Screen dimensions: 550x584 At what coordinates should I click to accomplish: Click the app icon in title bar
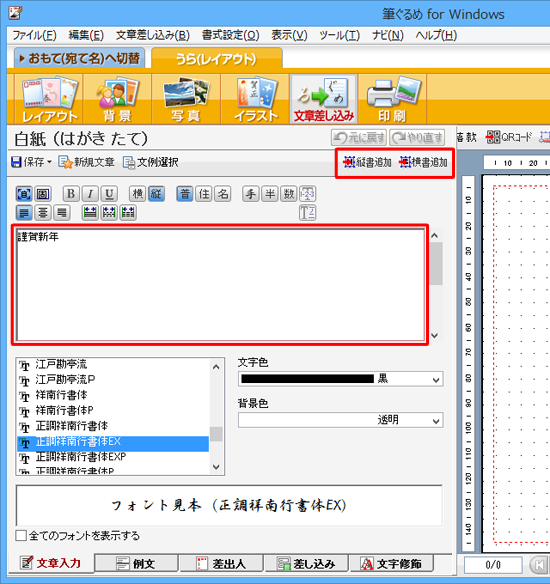coord(15,13)
